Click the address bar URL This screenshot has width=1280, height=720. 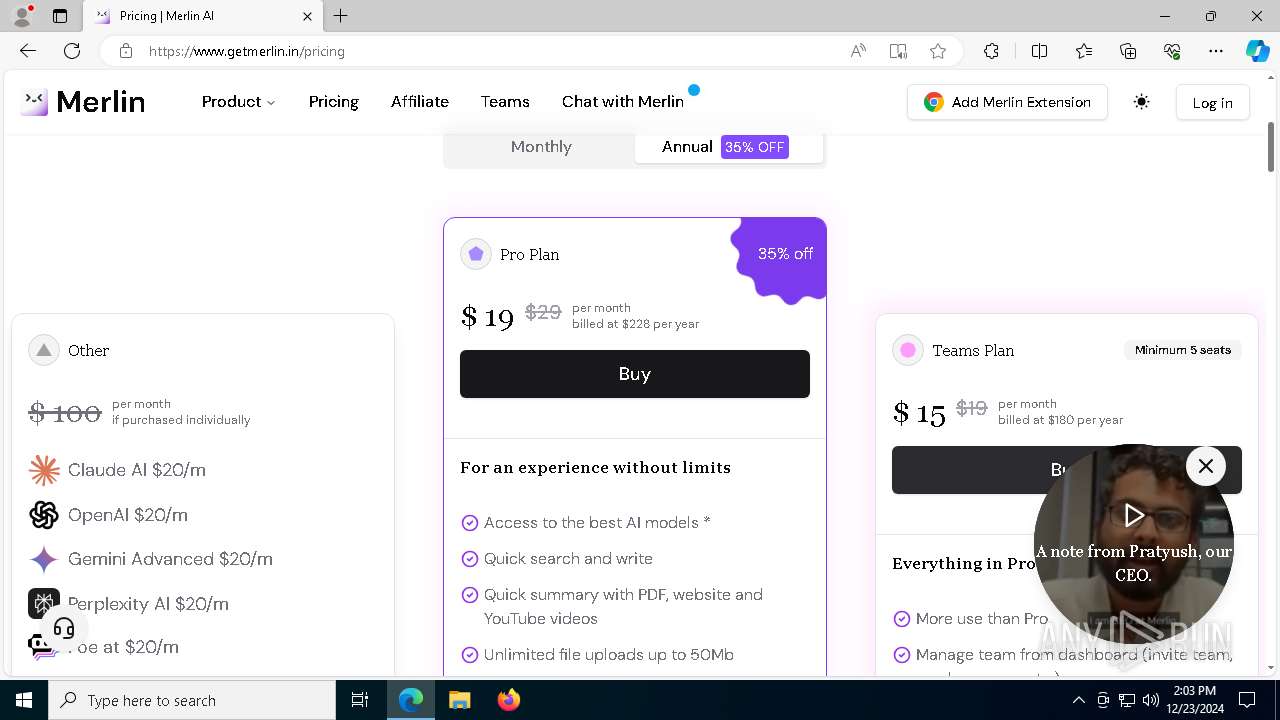pos(247,51)
